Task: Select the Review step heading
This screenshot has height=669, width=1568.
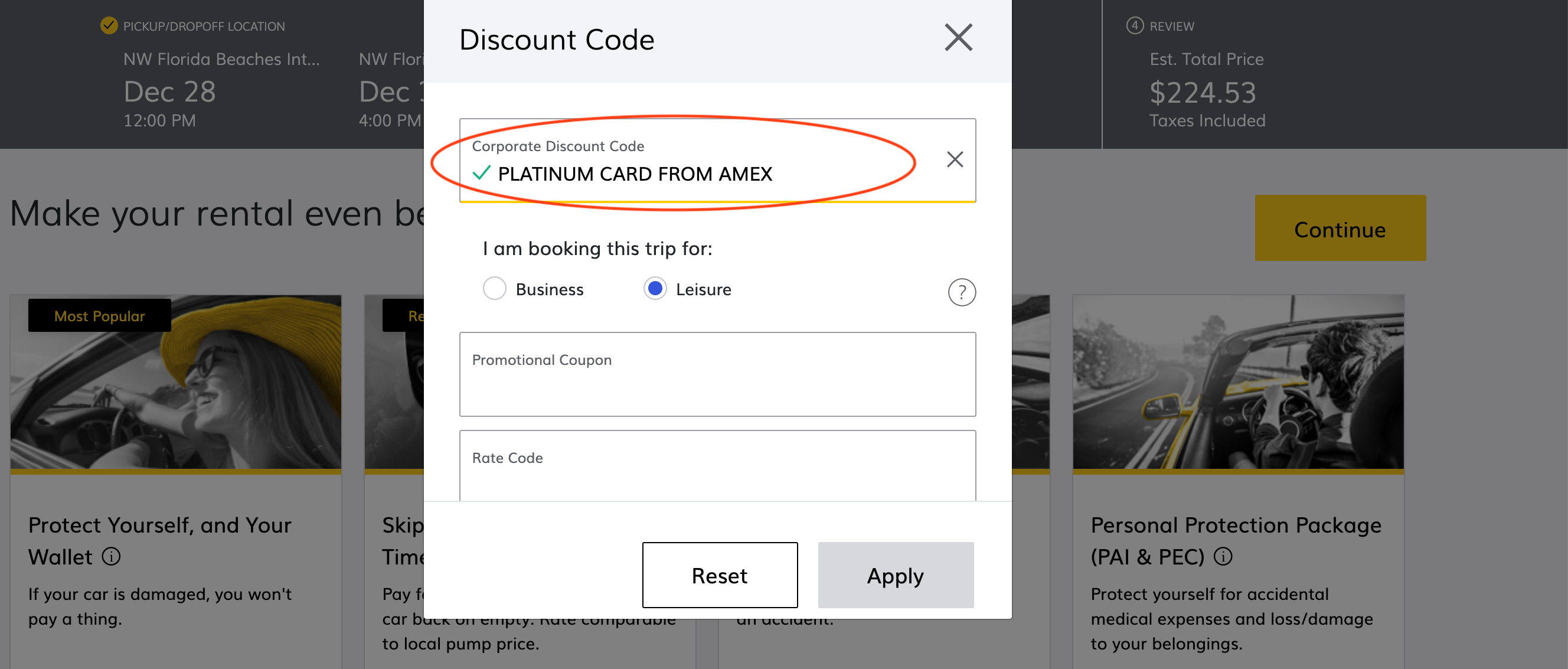Action: coord(1172,26)
